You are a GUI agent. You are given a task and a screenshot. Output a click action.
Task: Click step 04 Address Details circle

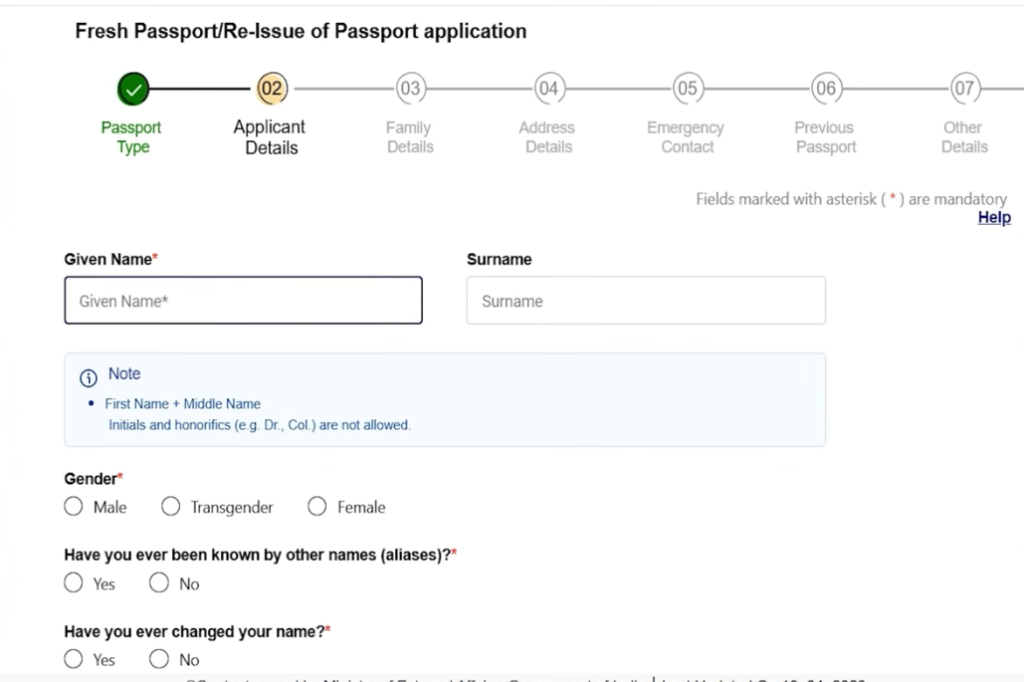coord(548,89)
